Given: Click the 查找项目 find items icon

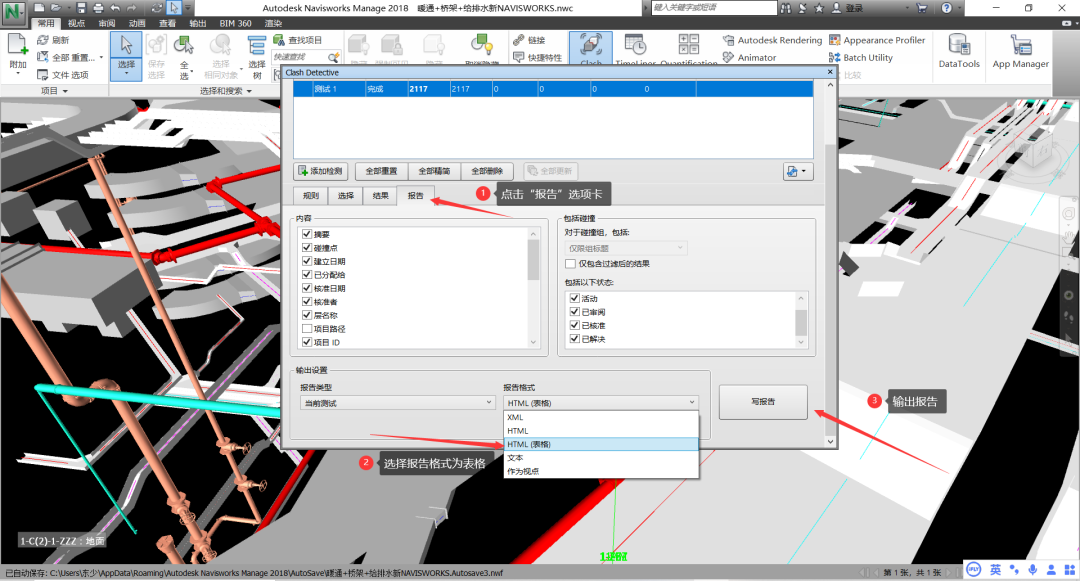Looking at the screenshot, I should [279, 40].
